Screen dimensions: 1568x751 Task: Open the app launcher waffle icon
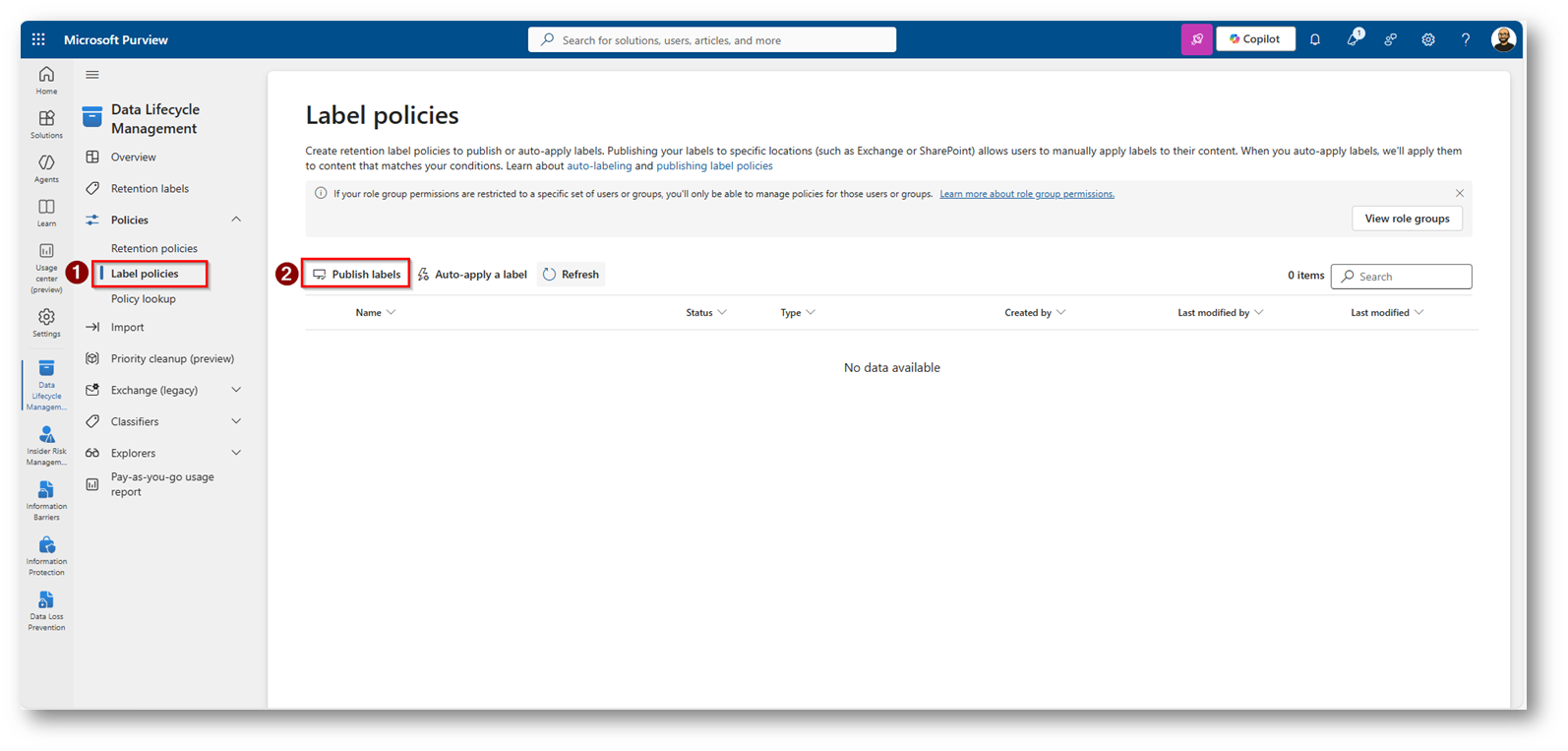coord(38,39)
